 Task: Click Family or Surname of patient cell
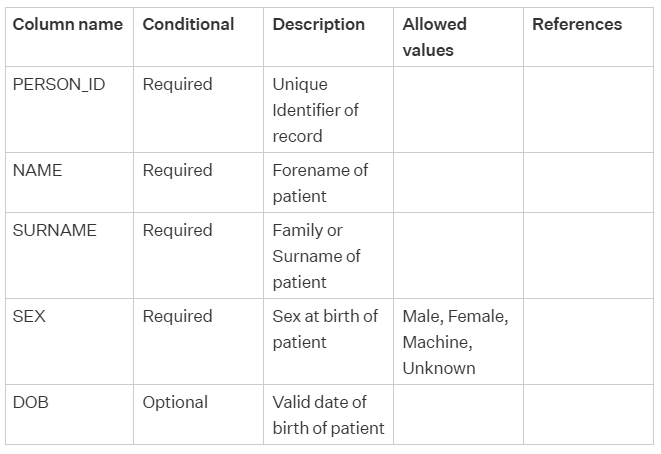(328, 255)
